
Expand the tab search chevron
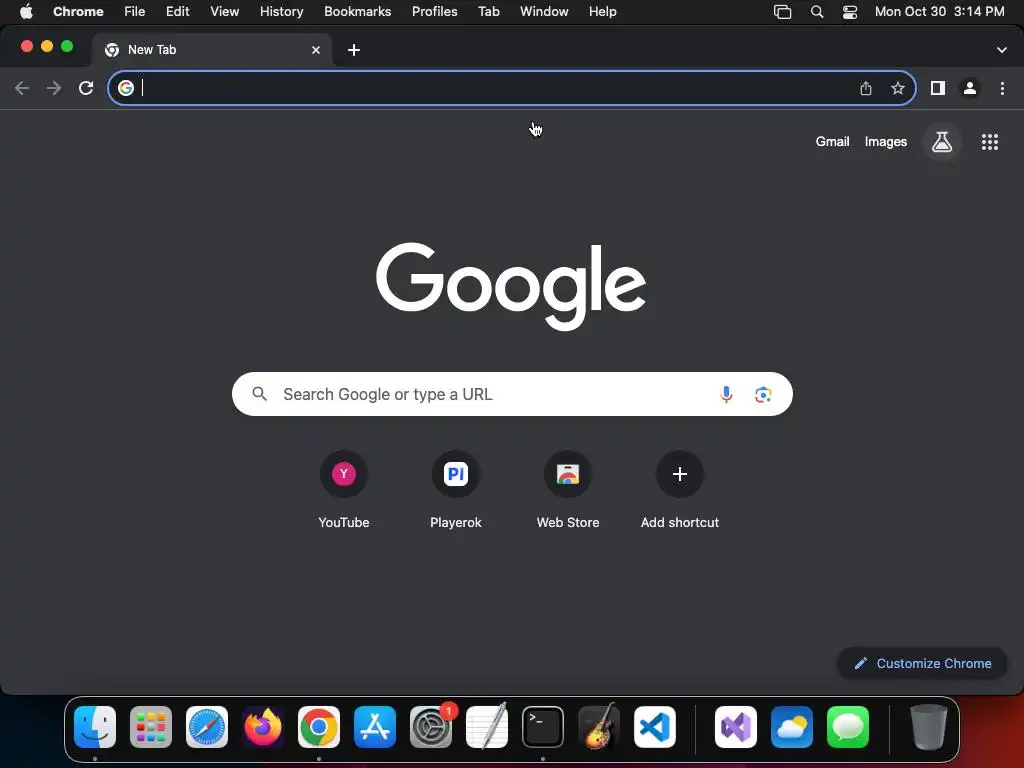1002,50
